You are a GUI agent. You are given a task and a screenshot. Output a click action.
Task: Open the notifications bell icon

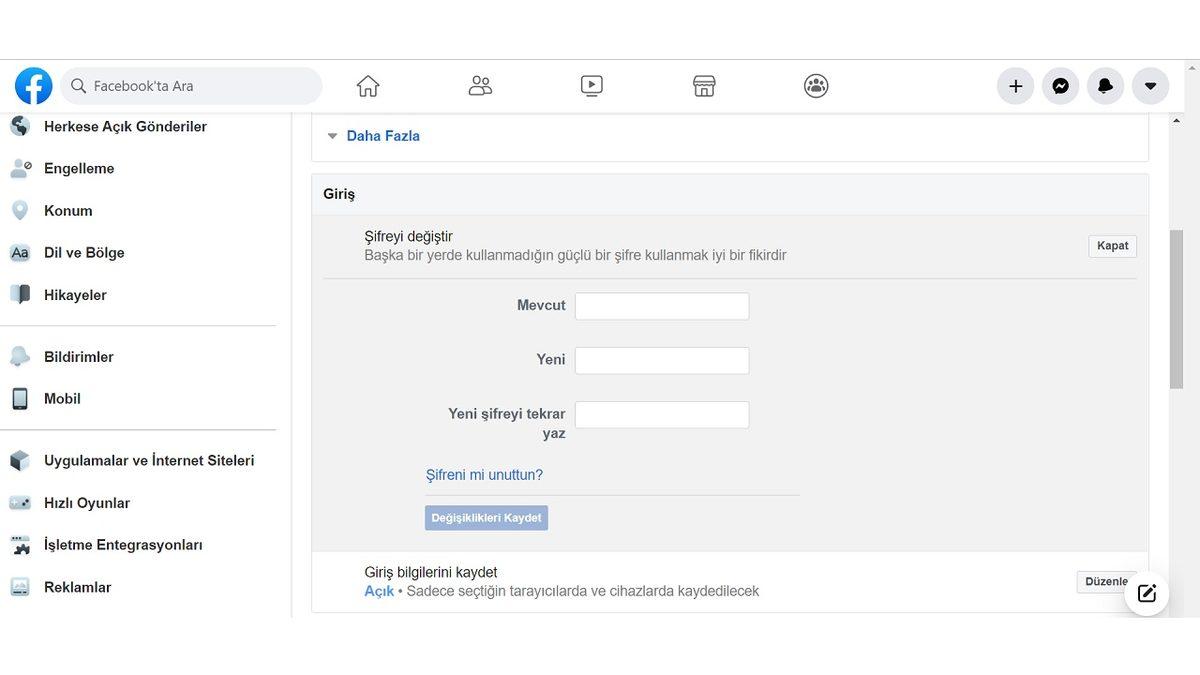pyautogui.click(x=1105, y=85)
